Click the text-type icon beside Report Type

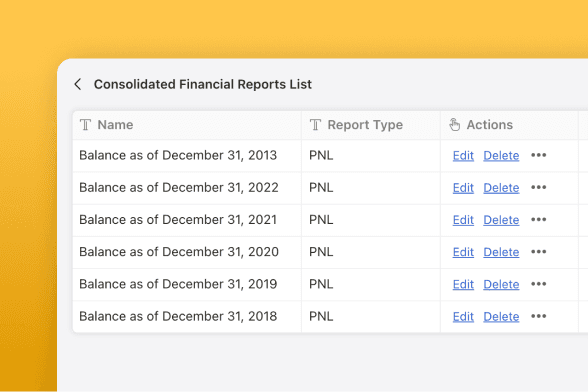tap(315, 125)
